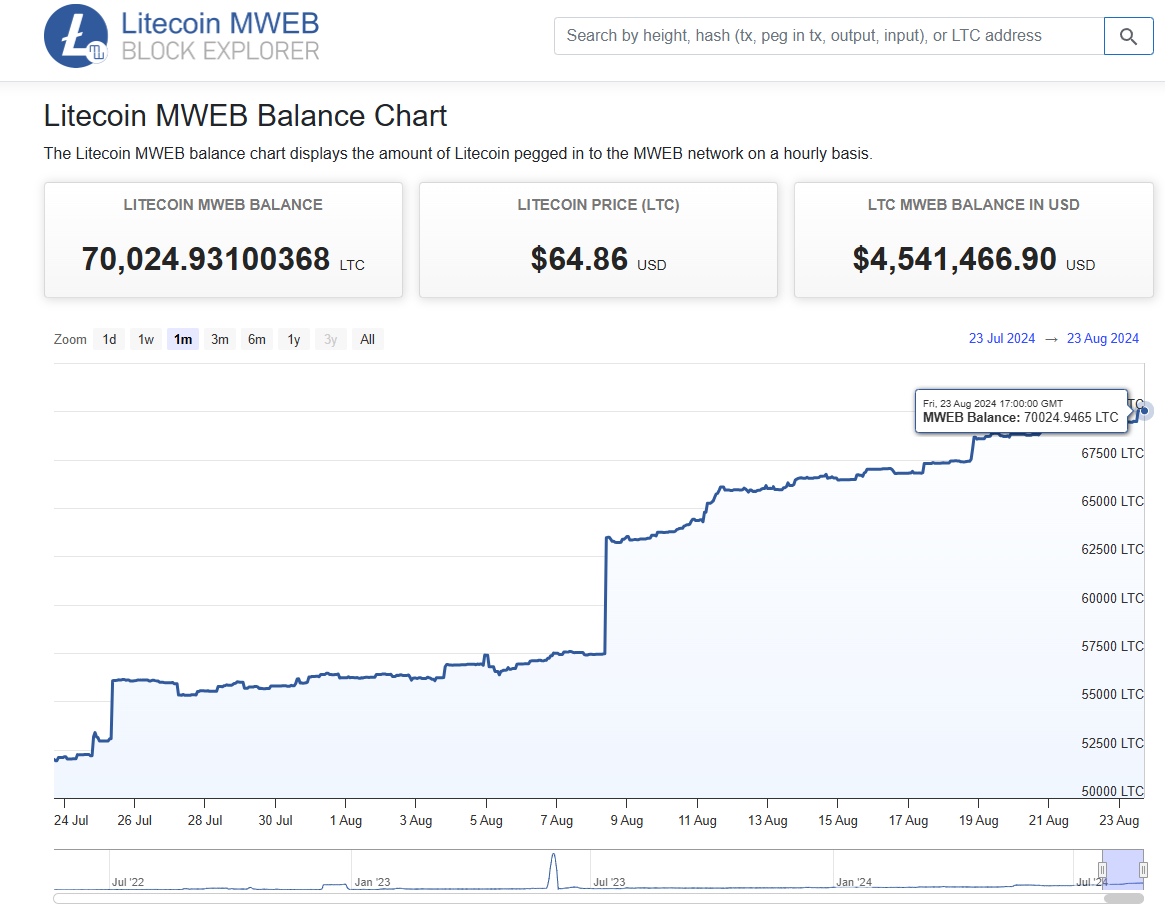
Task: Click the 9 Aug x-axis label
Action: pos(626,821)
